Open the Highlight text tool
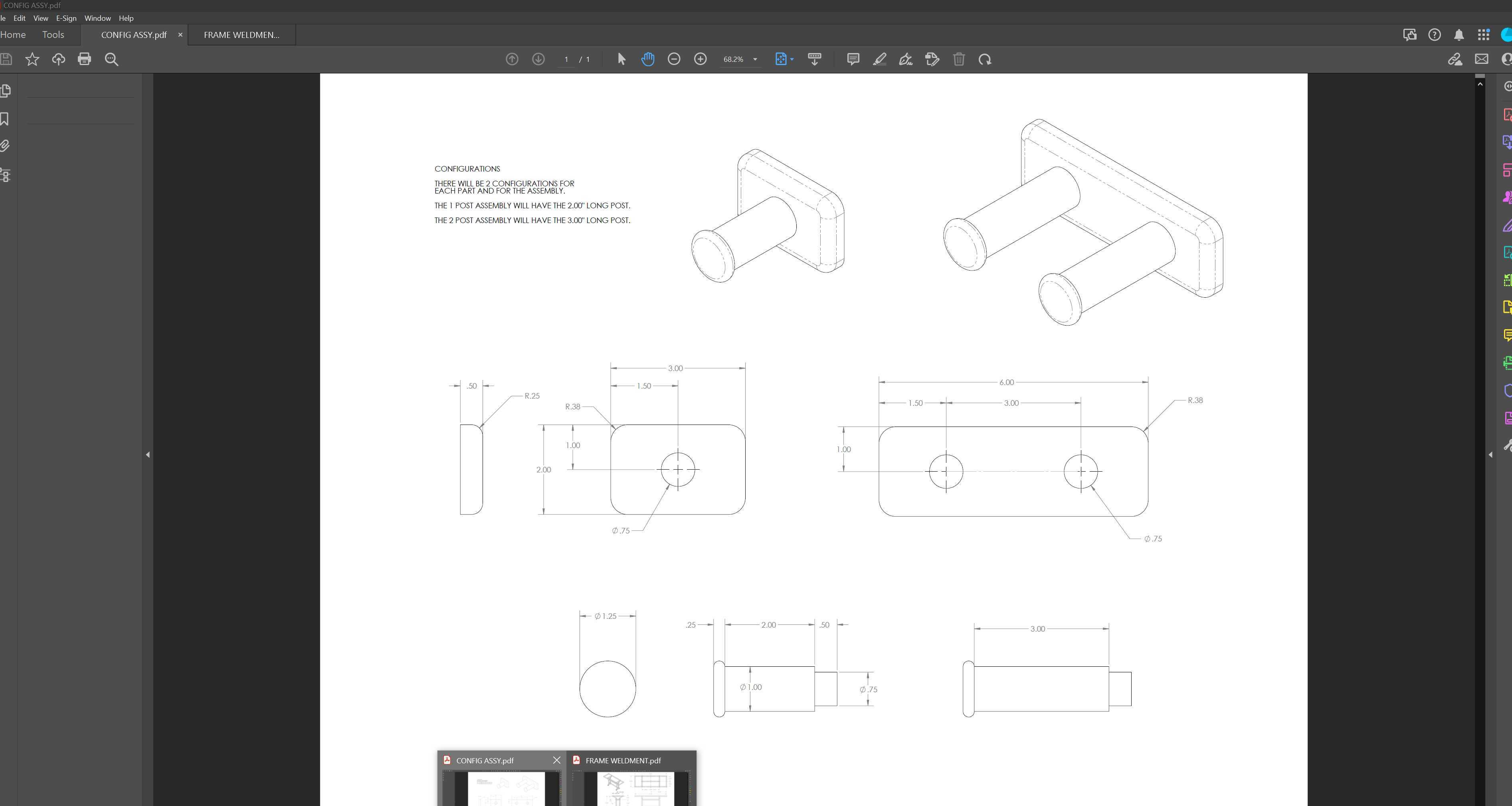The width and height of the screenshot is (1512, 806). click(x=879, y=59)
